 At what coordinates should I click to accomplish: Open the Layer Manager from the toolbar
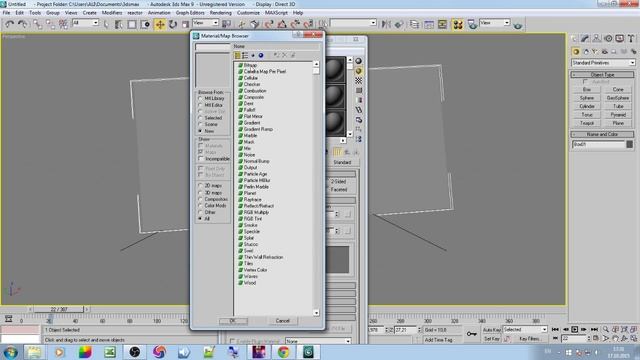(414, 24)
